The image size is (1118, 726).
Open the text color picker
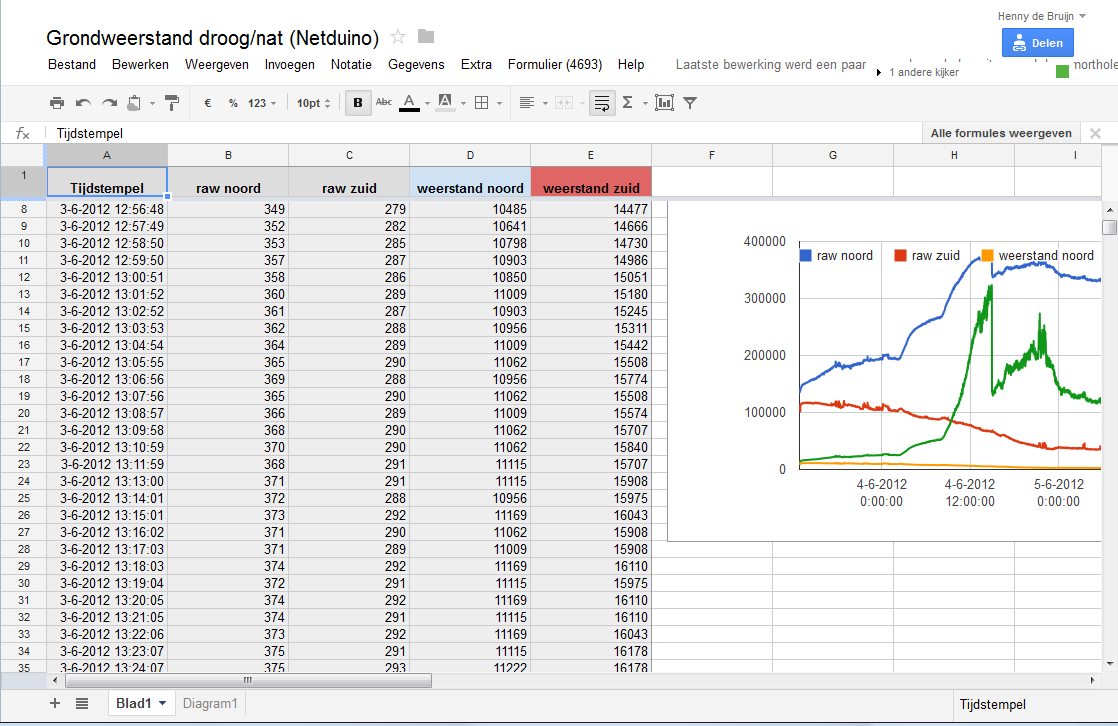(x=411, y=102)
